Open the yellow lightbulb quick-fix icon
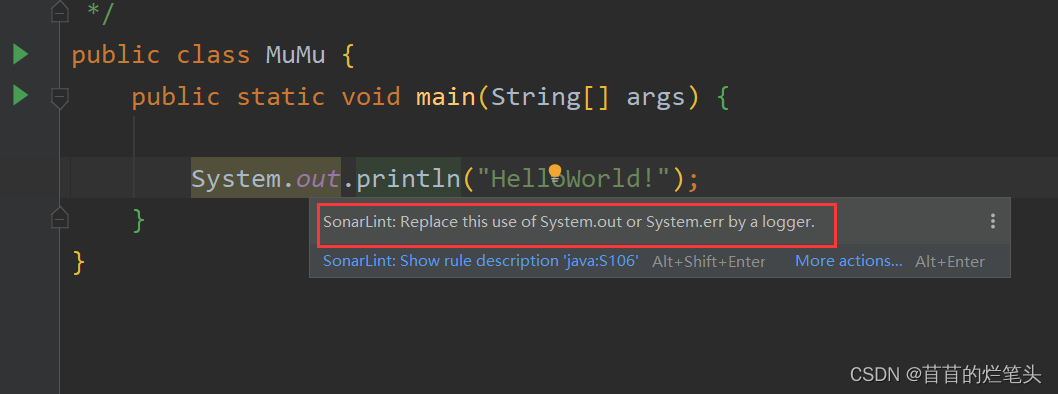1058x394 pixels. point(555,173)
